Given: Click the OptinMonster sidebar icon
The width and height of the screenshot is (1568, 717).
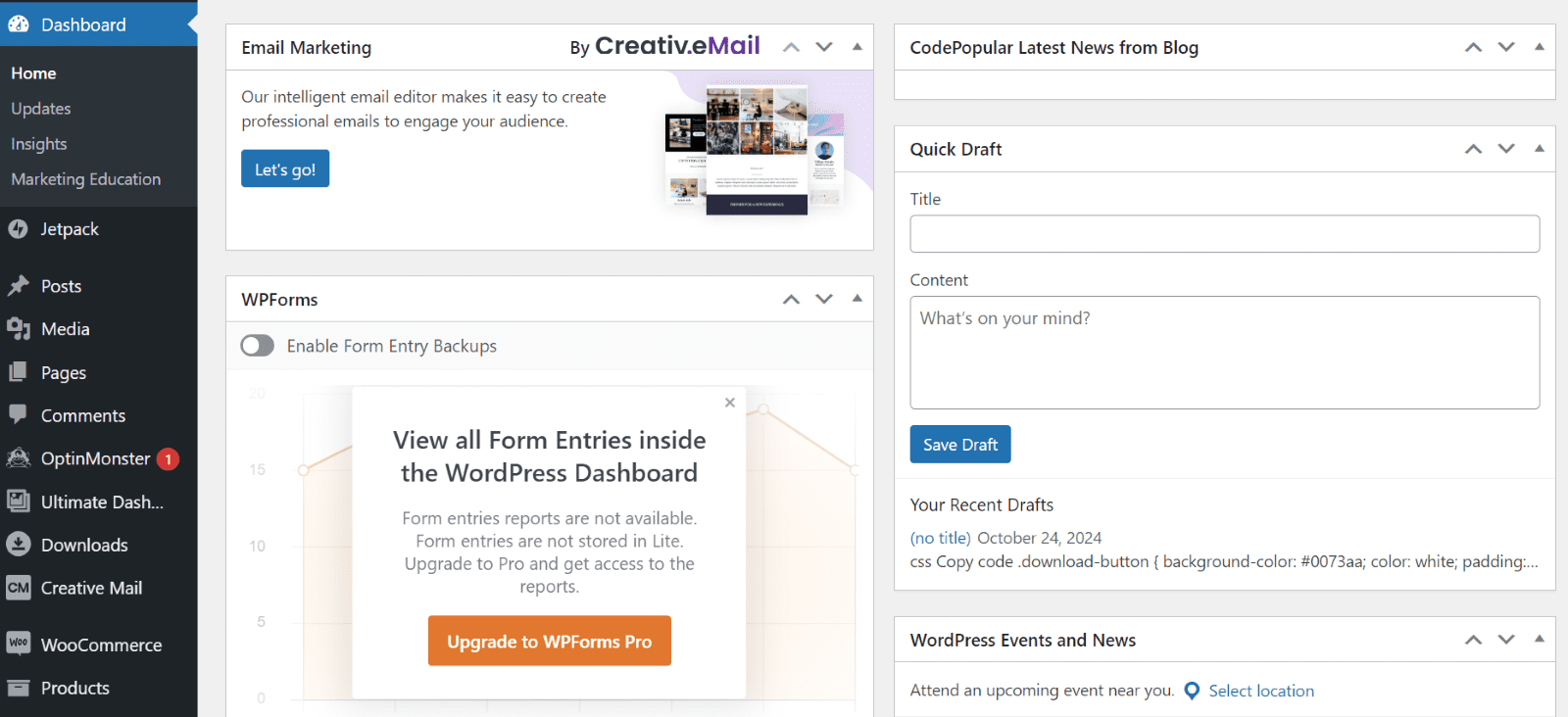Looking at the screenshot, I should (19, 457).
